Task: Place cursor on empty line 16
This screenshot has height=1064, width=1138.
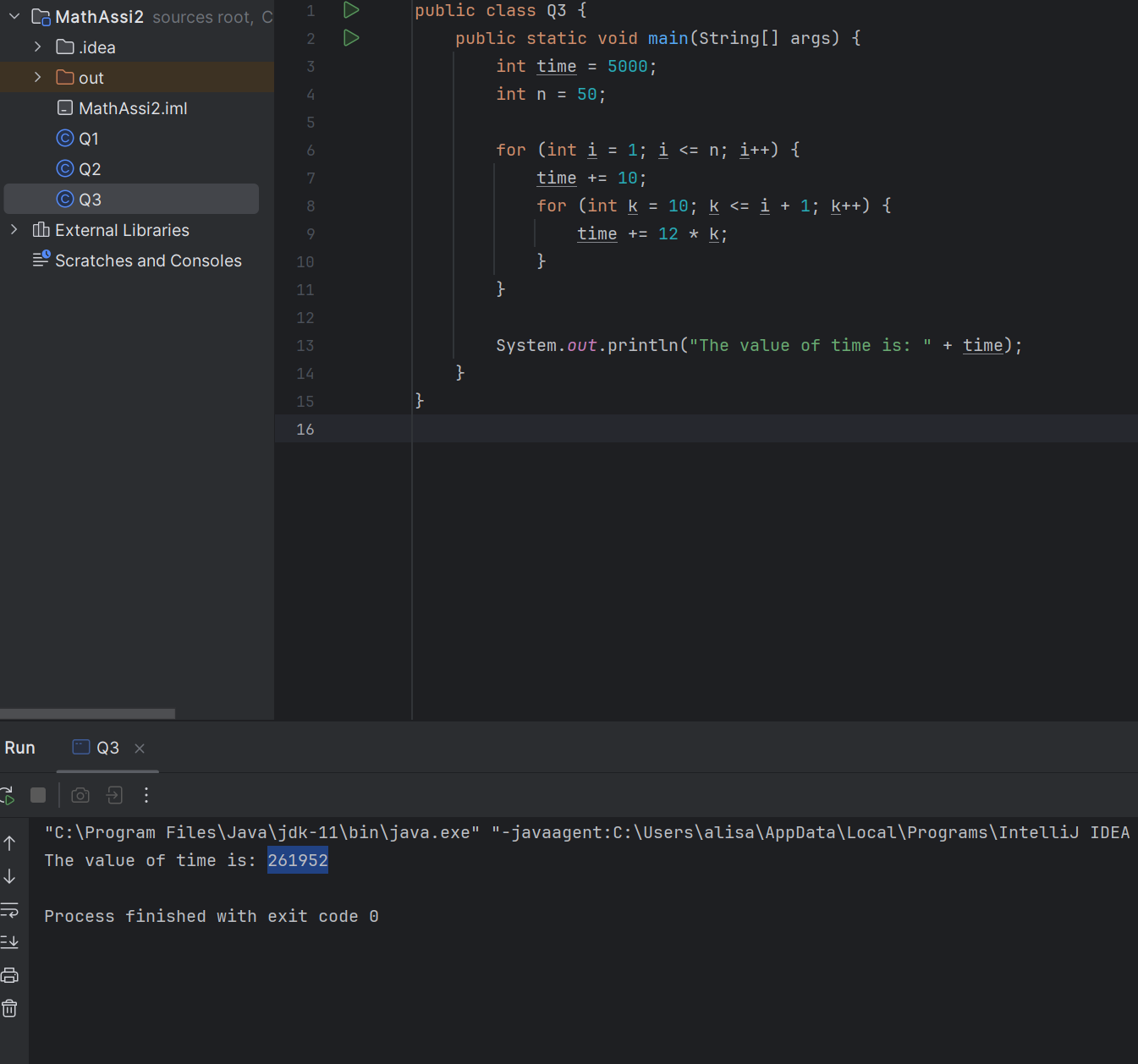Action: [x=774, y=429]
